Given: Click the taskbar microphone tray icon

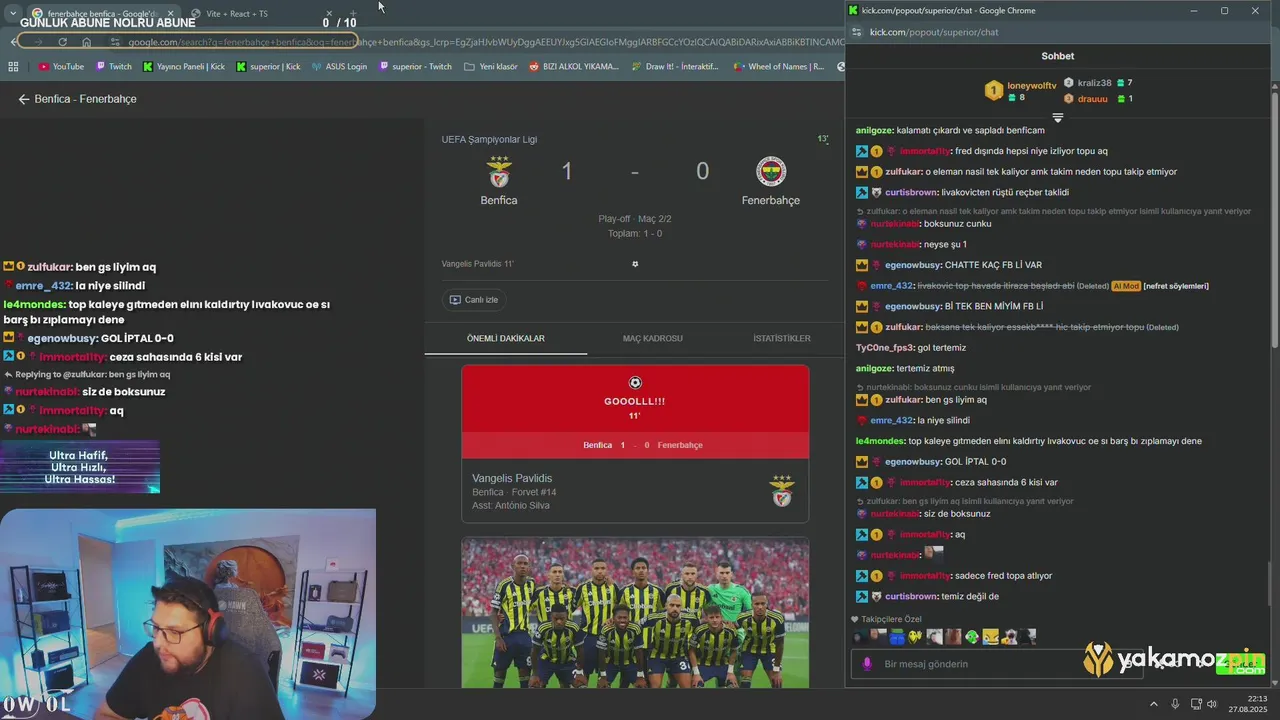Looking at the screenshot, I should [x=1175, y=704].
